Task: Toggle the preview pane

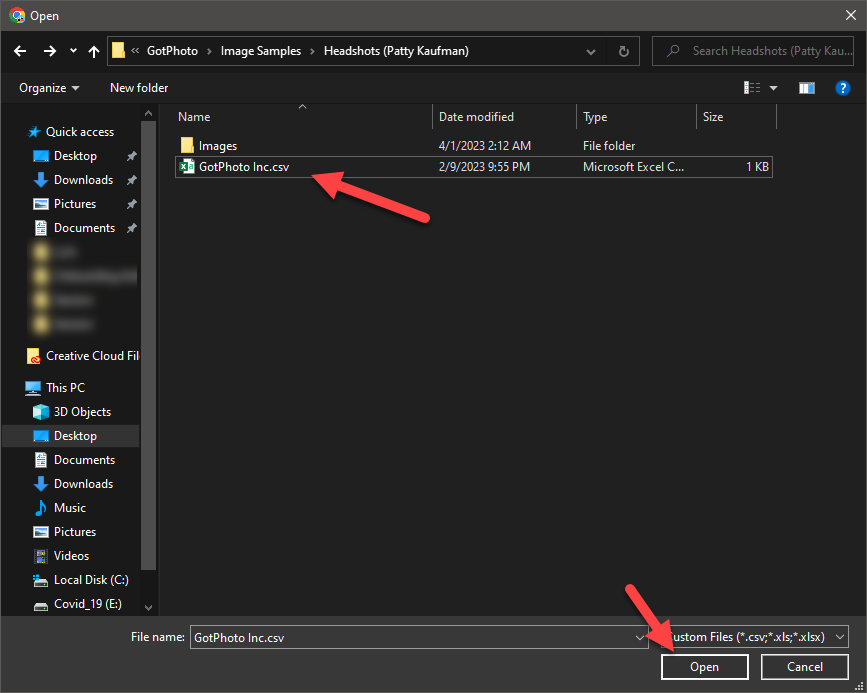Action: coord(807,88)
